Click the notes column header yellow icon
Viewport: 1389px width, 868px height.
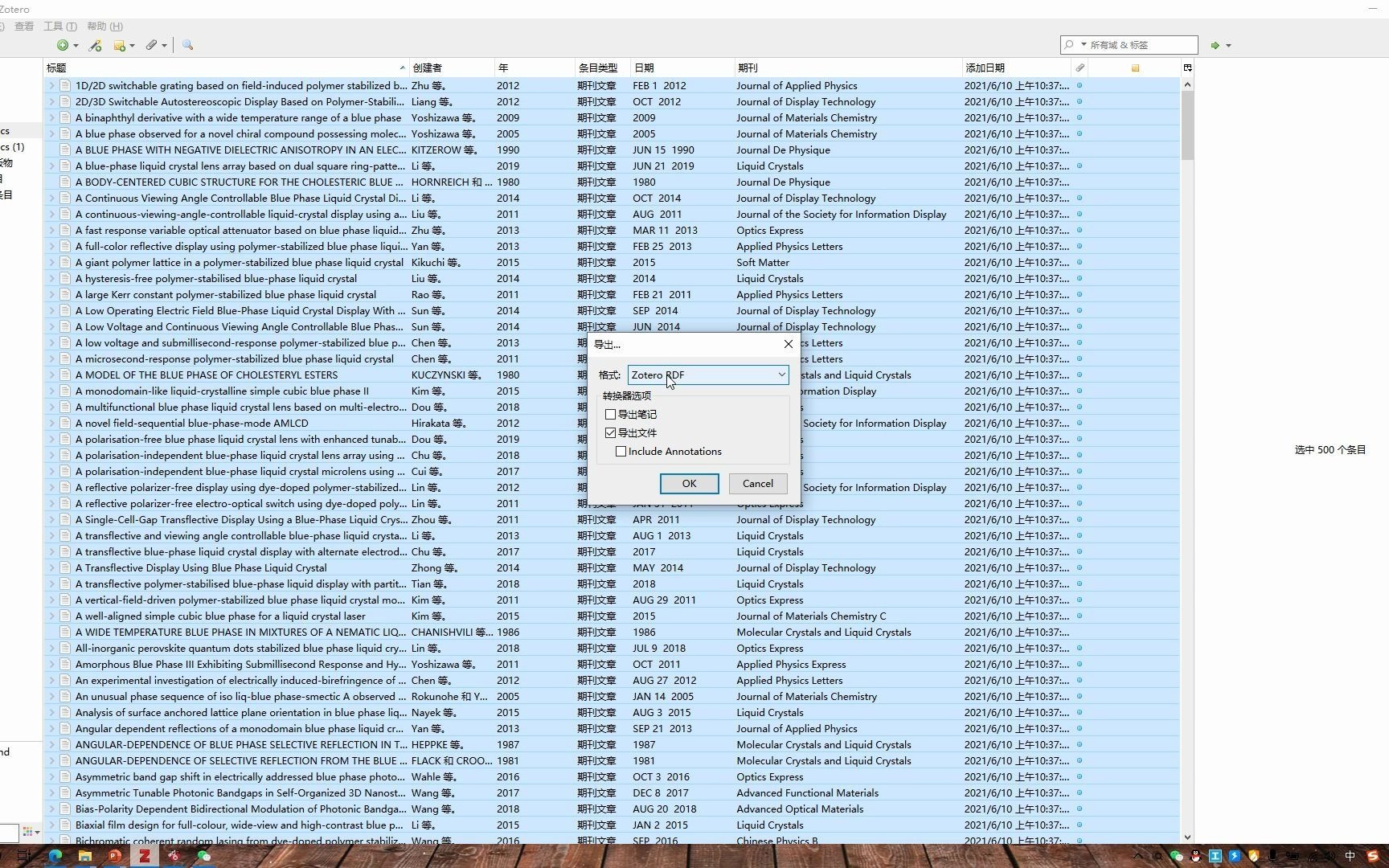pos(1136,68)
